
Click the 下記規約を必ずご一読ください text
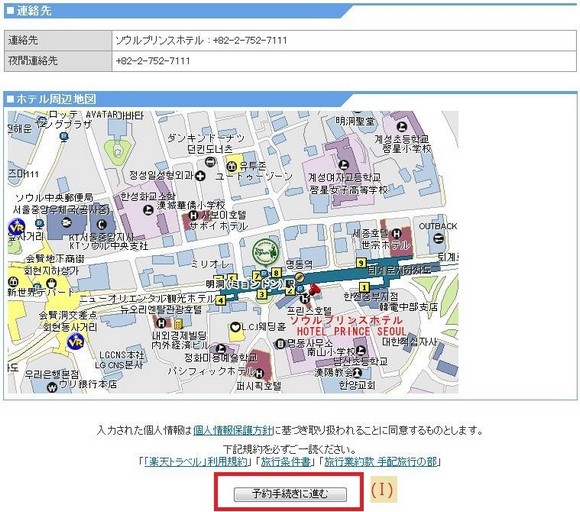tap(290, 450)
